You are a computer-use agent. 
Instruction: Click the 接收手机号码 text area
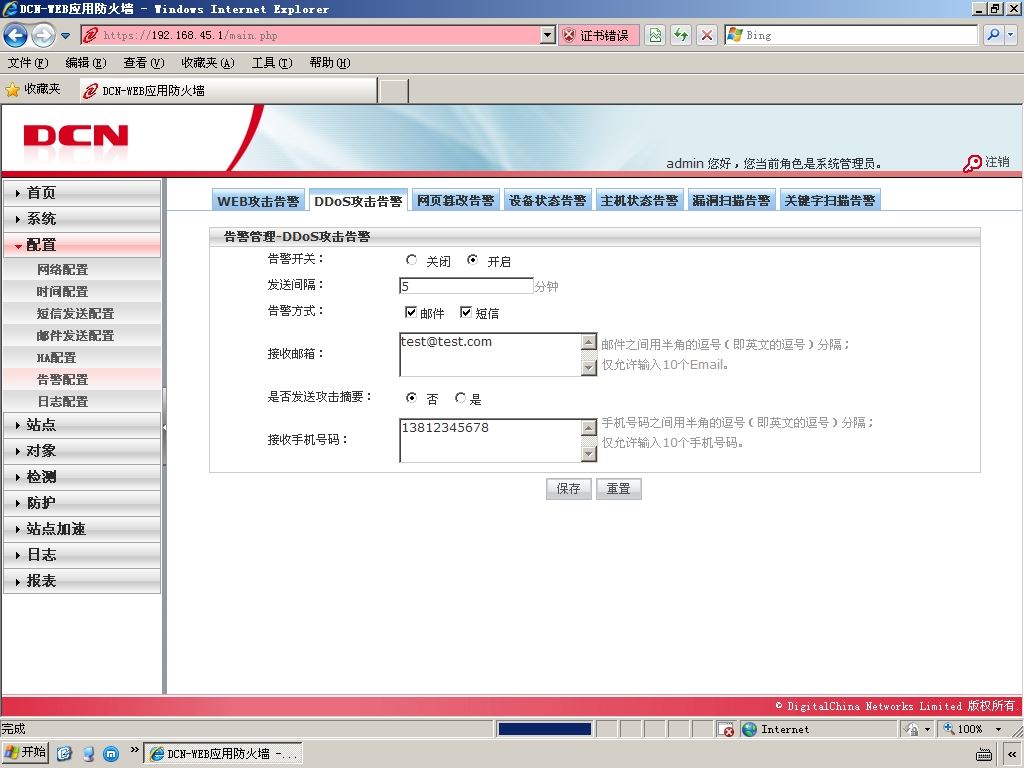490,440
